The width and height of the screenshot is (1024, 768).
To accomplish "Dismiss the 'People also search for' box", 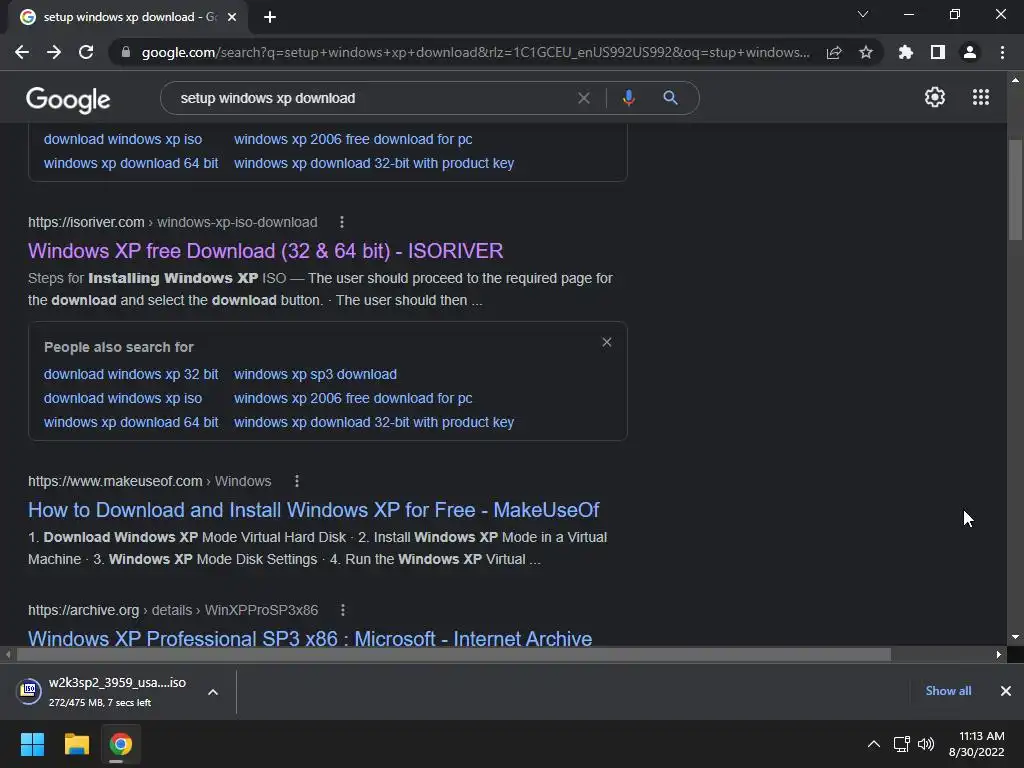I will coord(607,342).
